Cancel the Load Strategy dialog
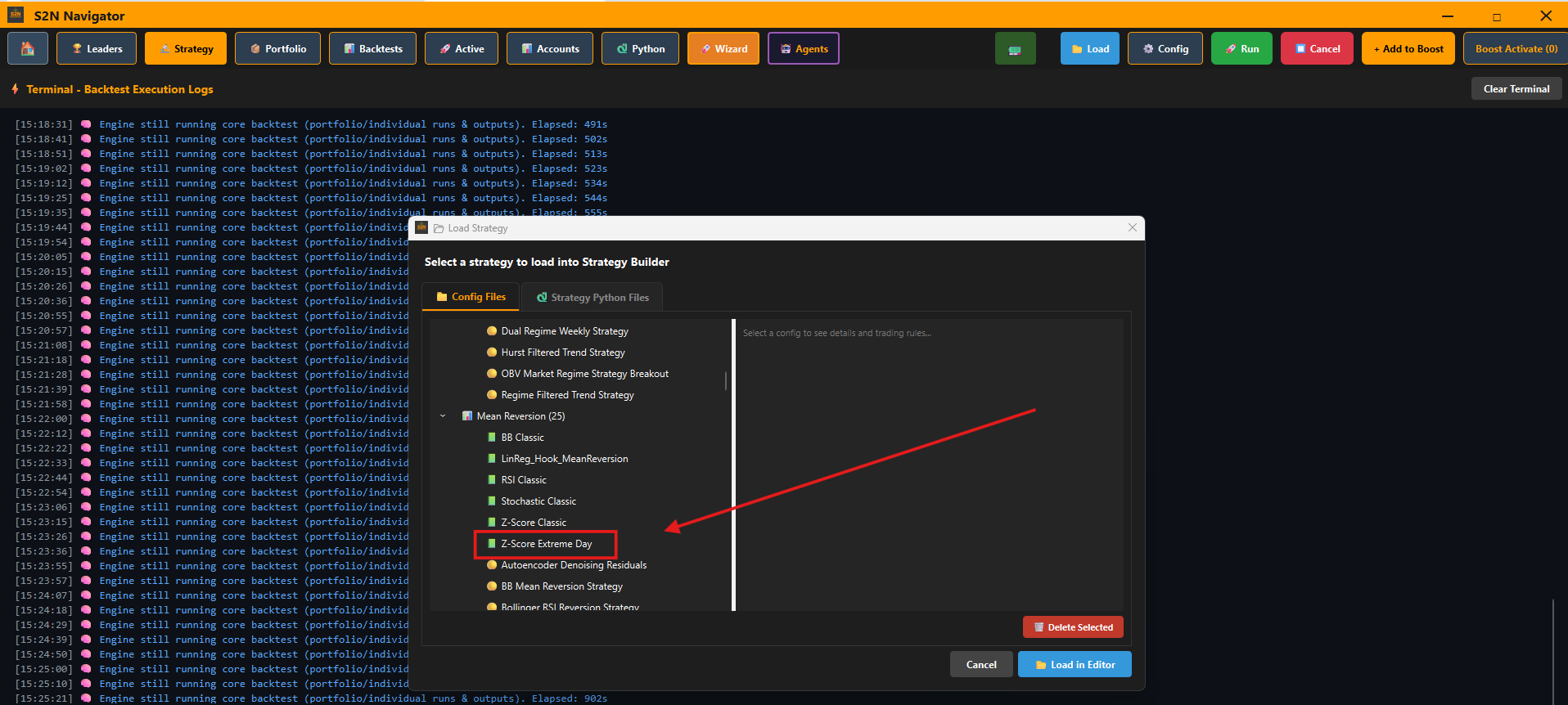The width and height of the screenshot is (1568, 705). 981,664
